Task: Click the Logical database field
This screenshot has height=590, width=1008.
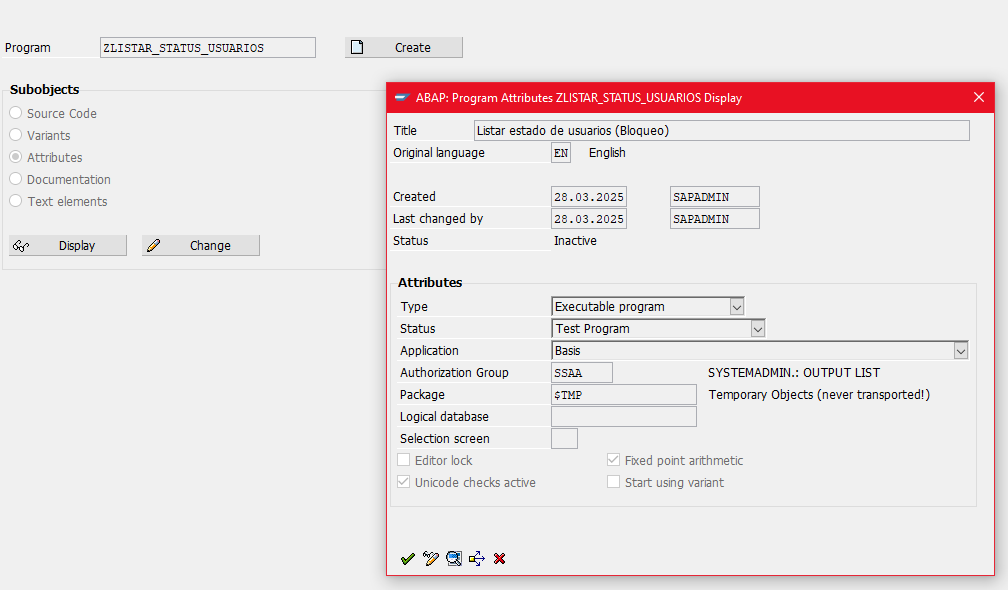Action: (624, 416)
